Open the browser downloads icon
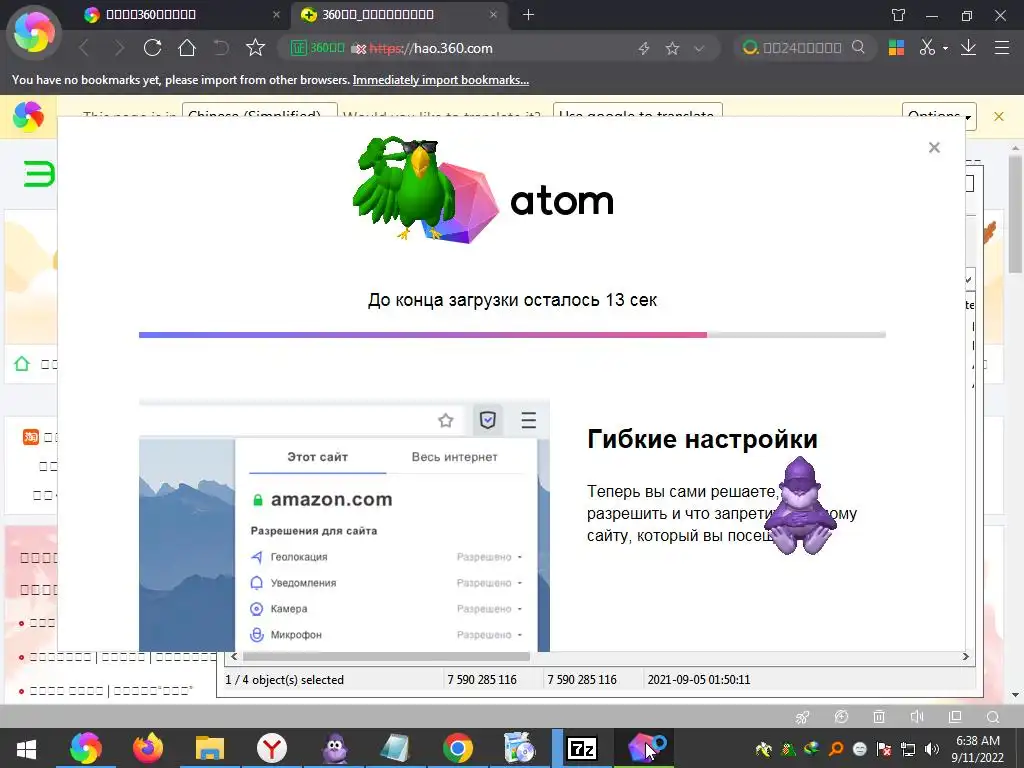The height and width of the screenshot is (768, 1024). [x=968, y=48]
